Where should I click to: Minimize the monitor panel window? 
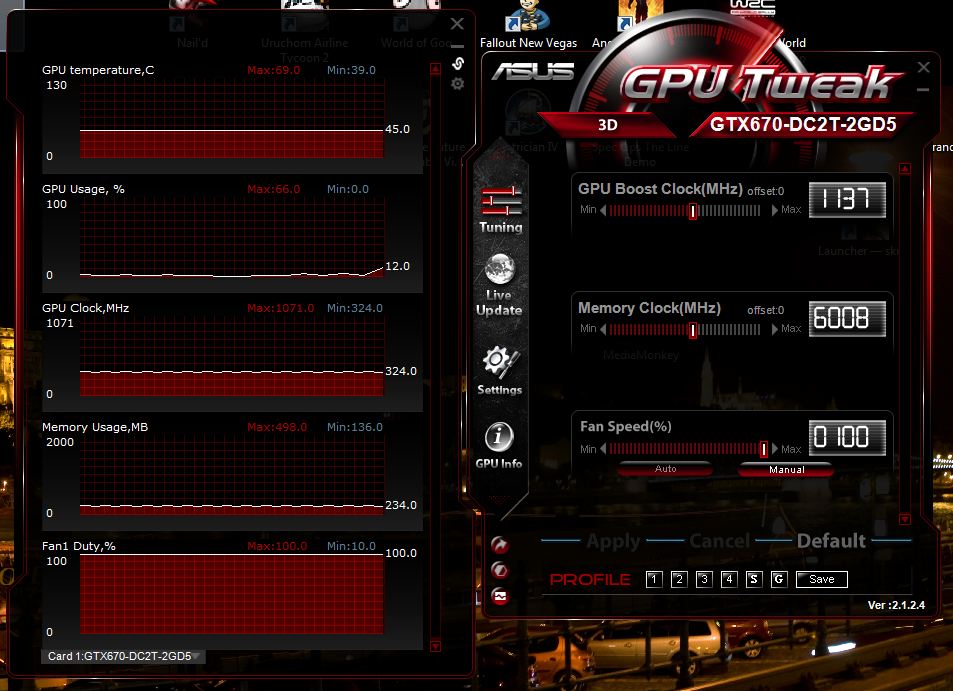point(457,46)
